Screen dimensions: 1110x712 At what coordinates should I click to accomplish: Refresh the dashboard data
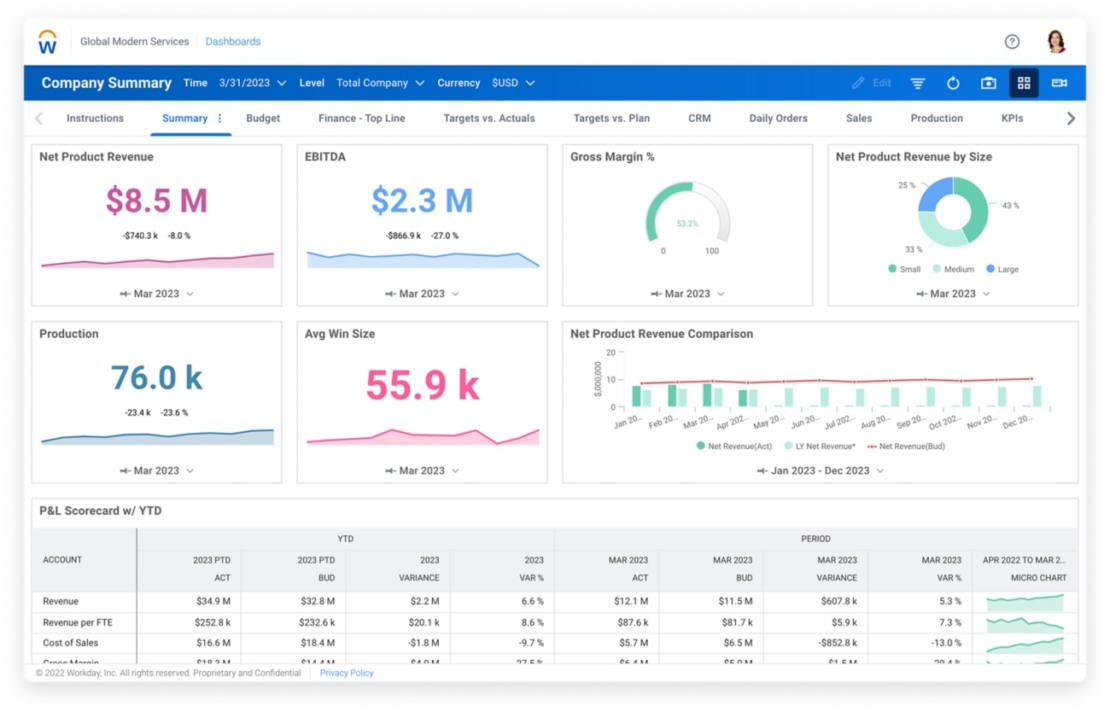[953, 83]
